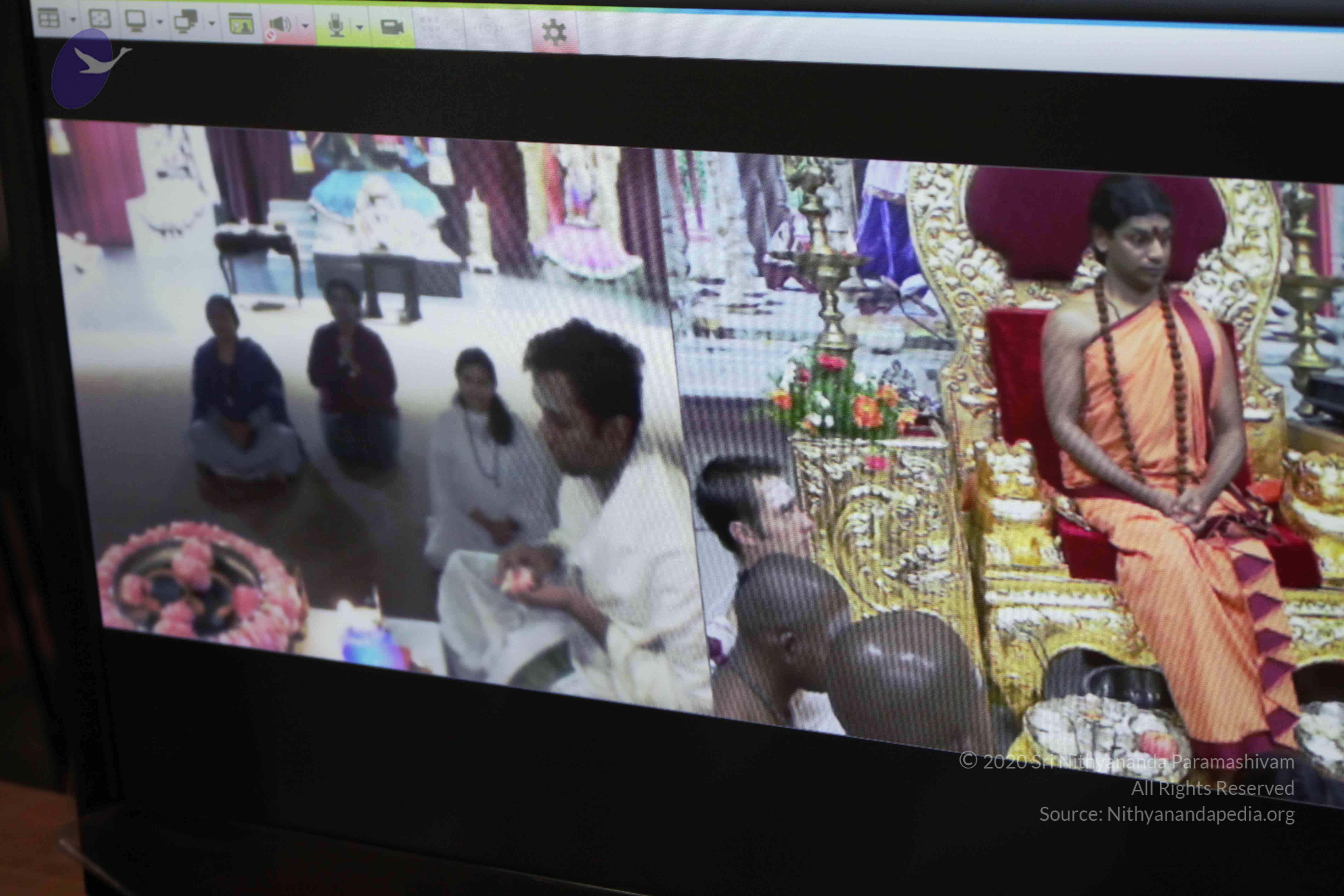This screenshot has height=896, width=1344.
Task: Open the video layout grid button
Action: [49, 18]
